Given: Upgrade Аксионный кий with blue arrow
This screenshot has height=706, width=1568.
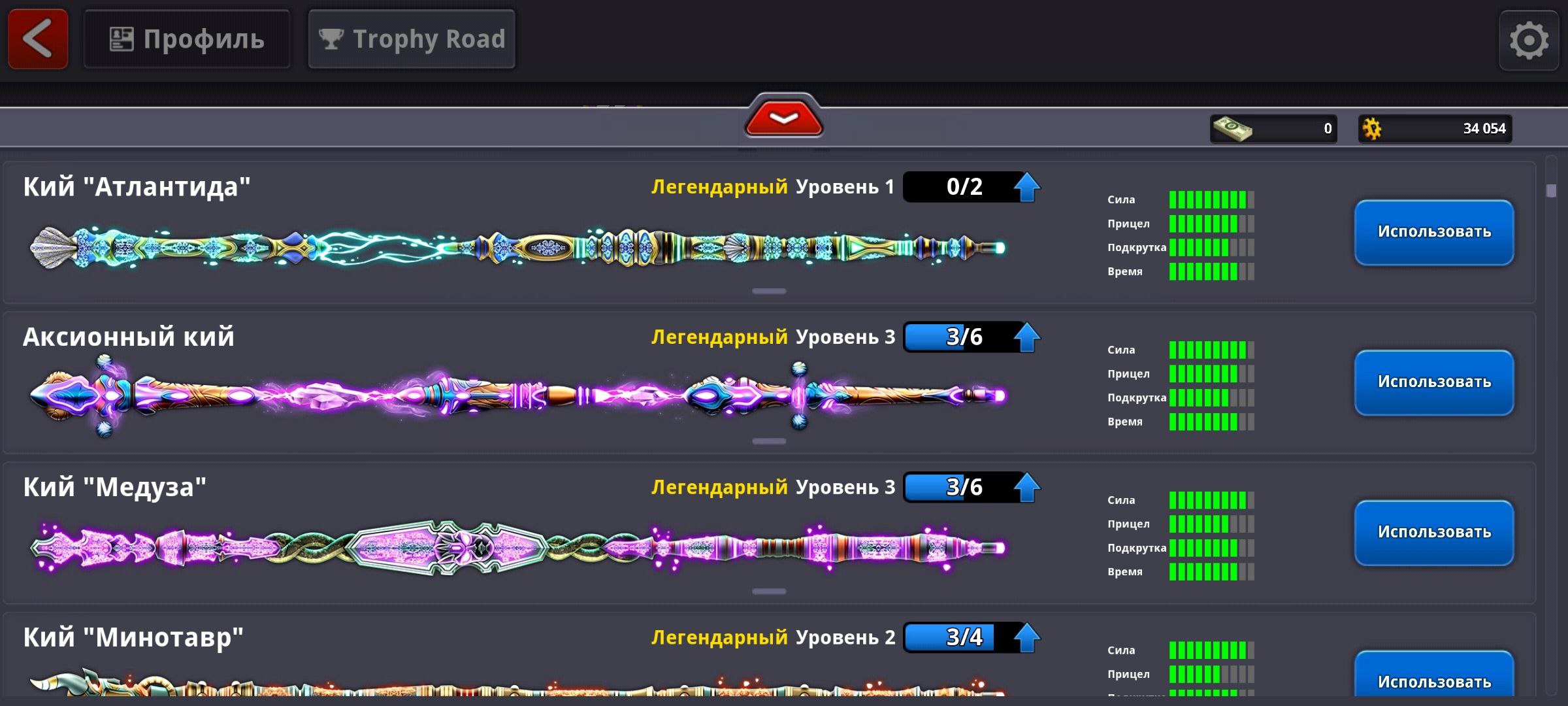Looking at the screenshot, I should click(1026, 337).
